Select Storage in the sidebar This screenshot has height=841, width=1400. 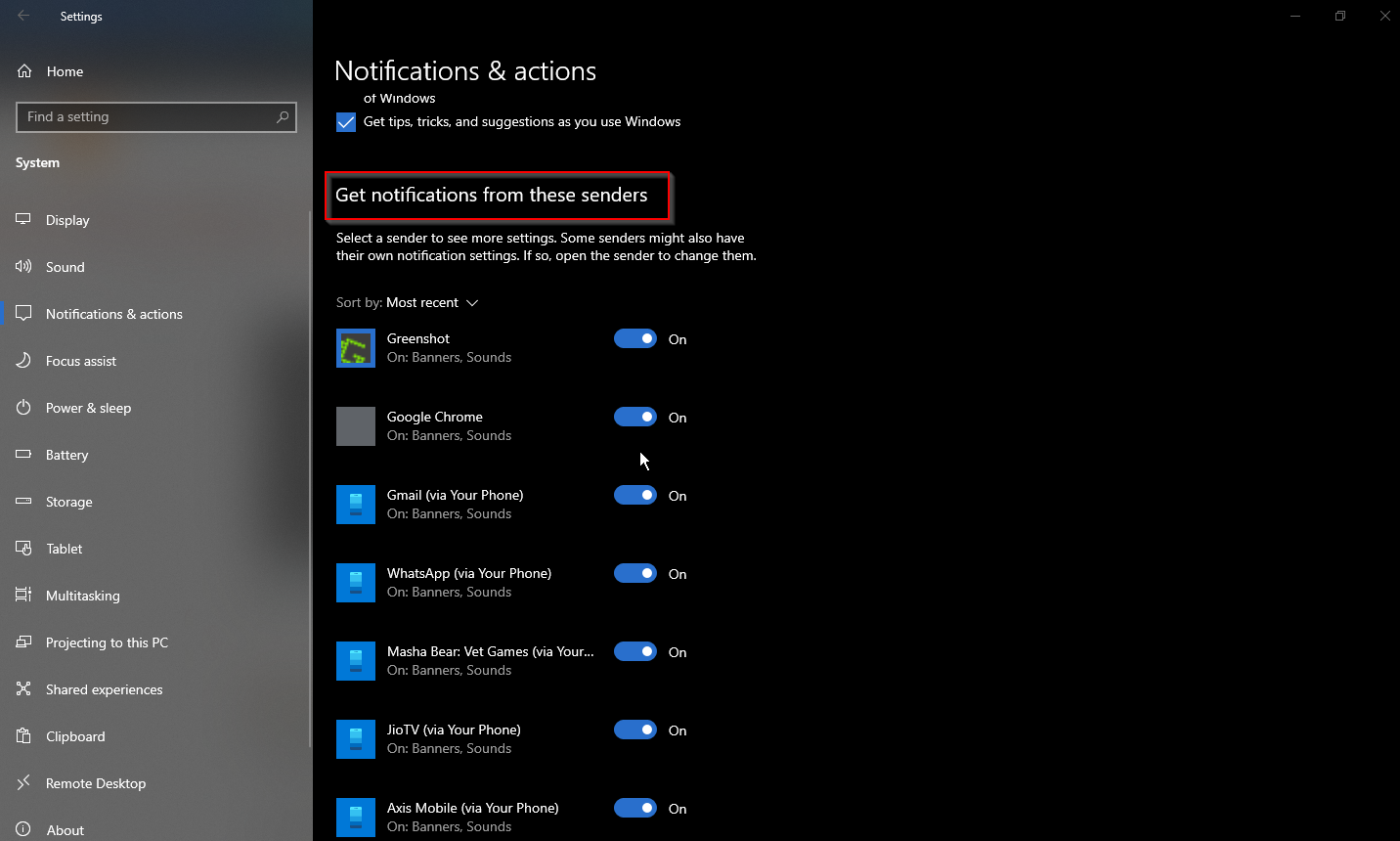[156, 502]
